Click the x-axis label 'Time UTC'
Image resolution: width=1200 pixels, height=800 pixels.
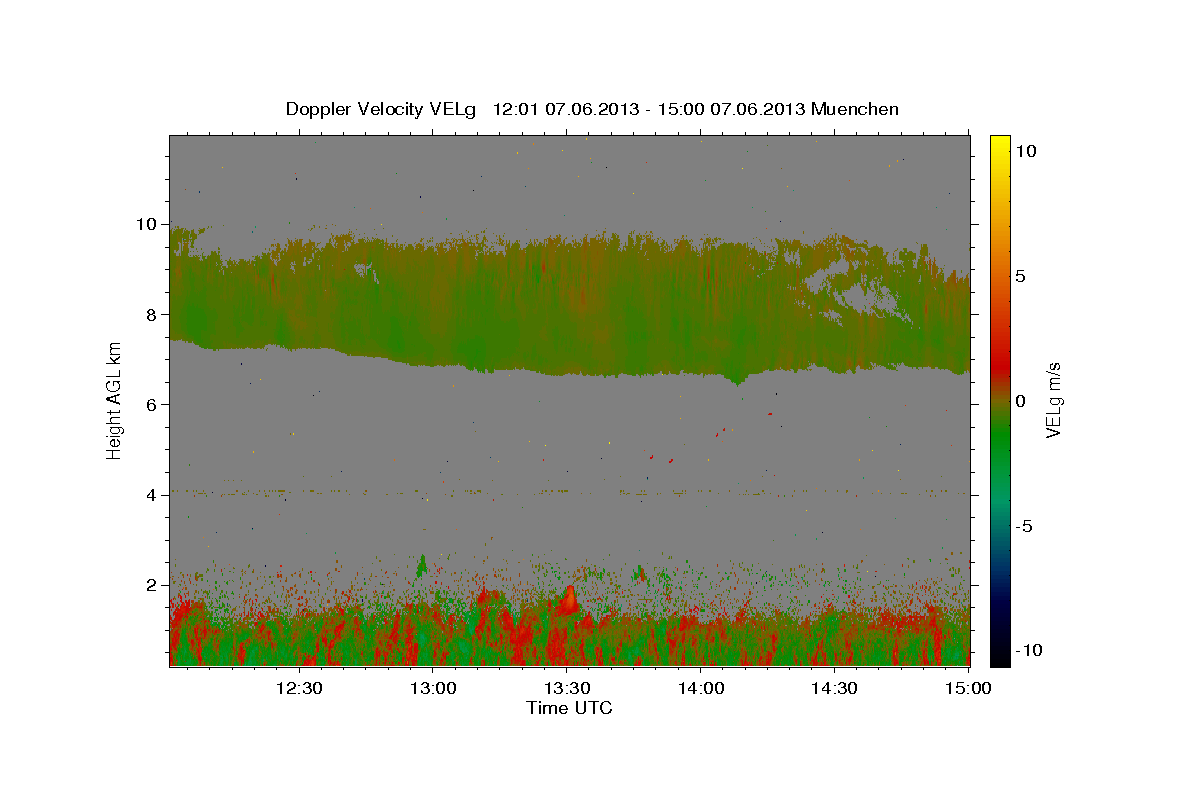(569, 708)
